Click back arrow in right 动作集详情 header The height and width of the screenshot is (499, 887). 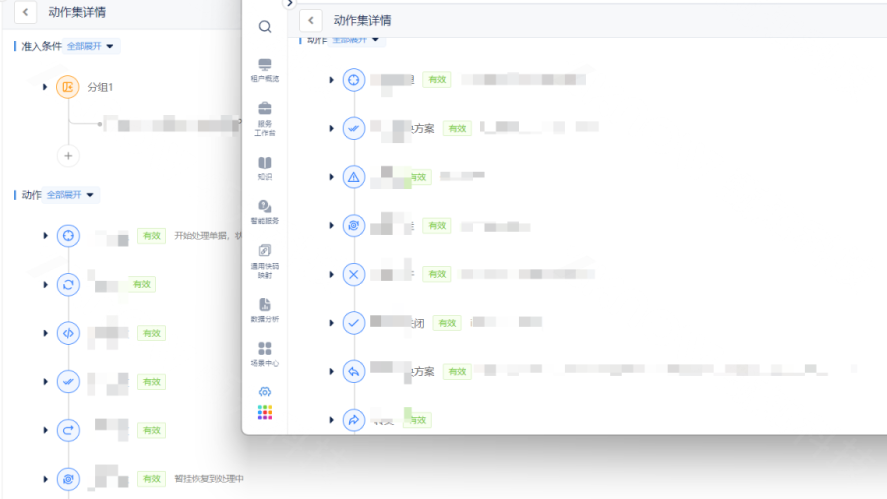coord(311,20)
